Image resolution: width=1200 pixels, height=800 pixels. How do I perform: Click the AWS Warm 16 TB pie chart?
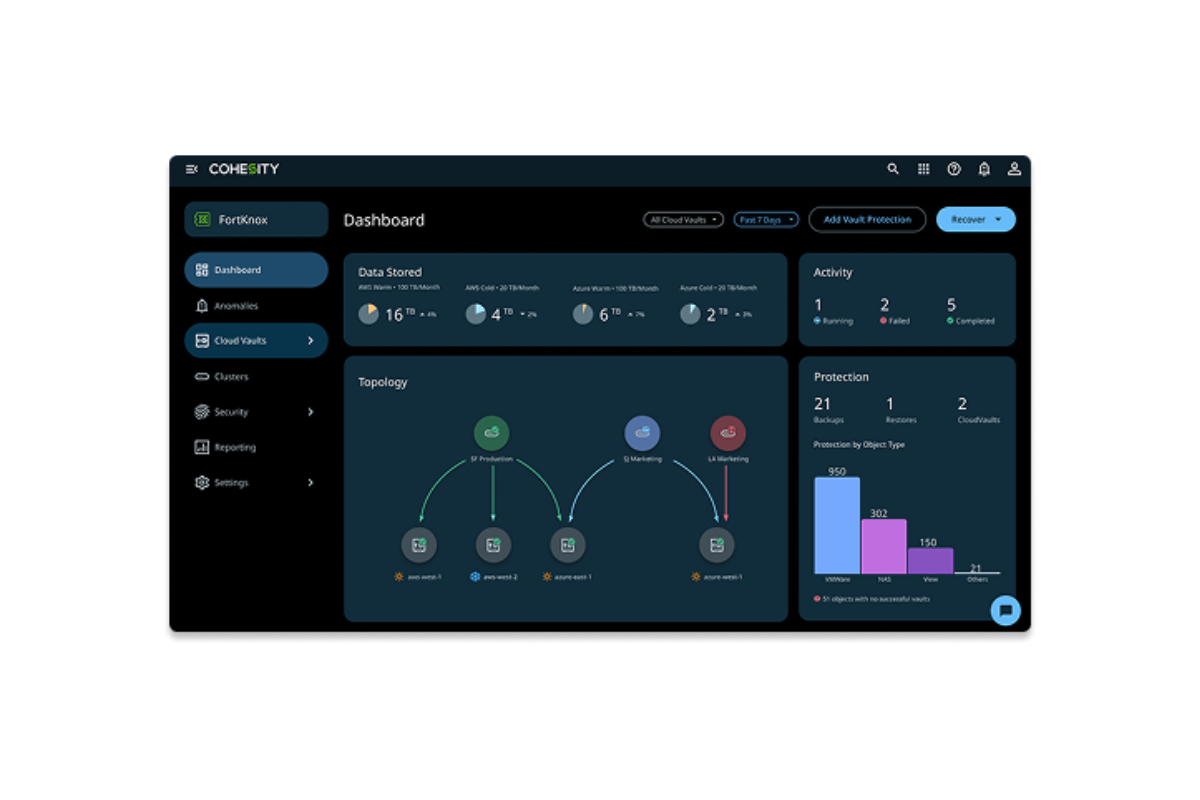click(x=369, y=314)
